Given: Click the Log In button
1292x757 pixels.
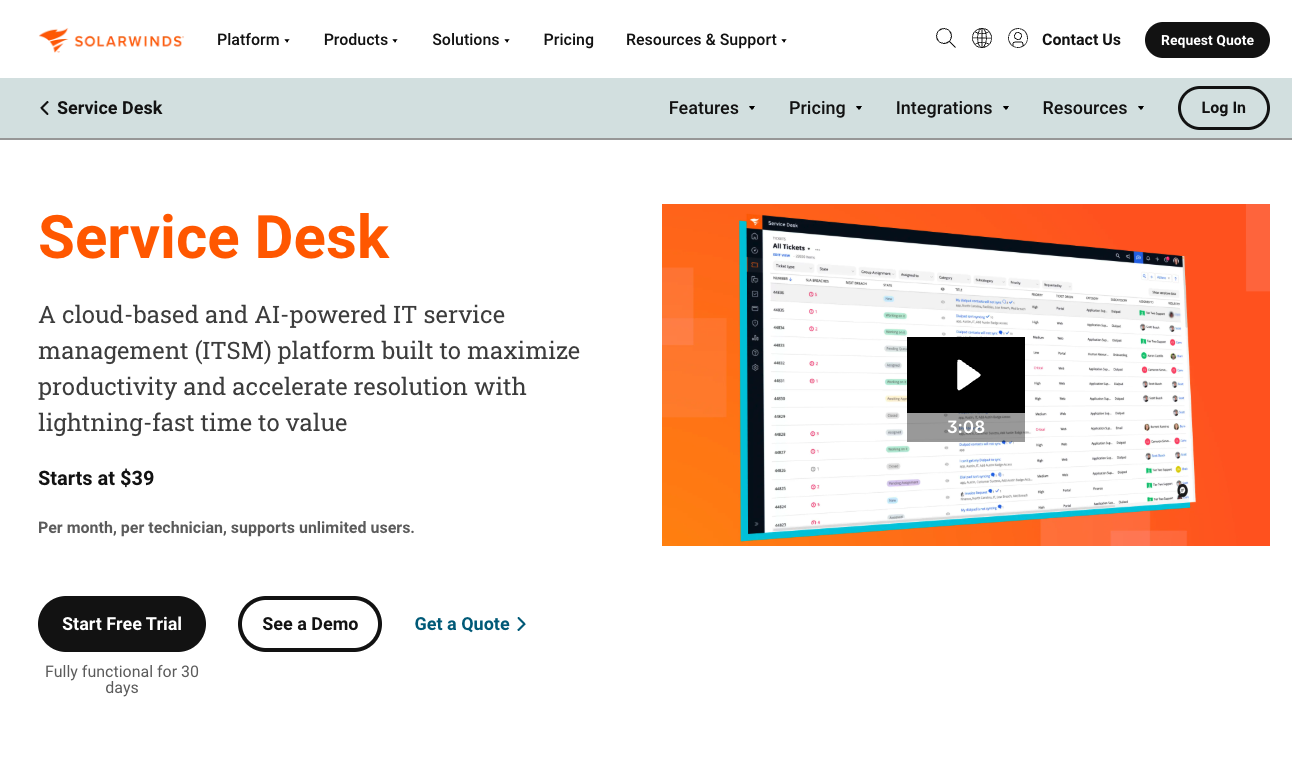Looking at the screenshot, I should (1224, 108).
